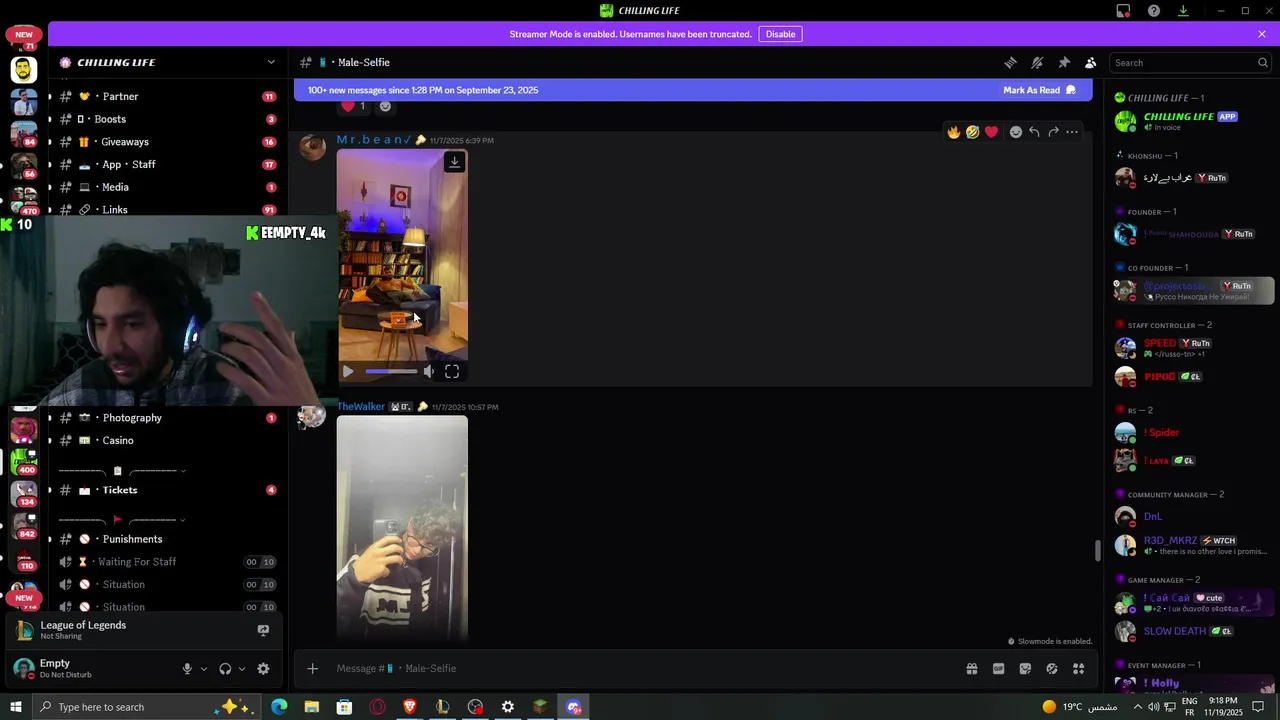Collapse category above Tickets channel

coord(122,470)
